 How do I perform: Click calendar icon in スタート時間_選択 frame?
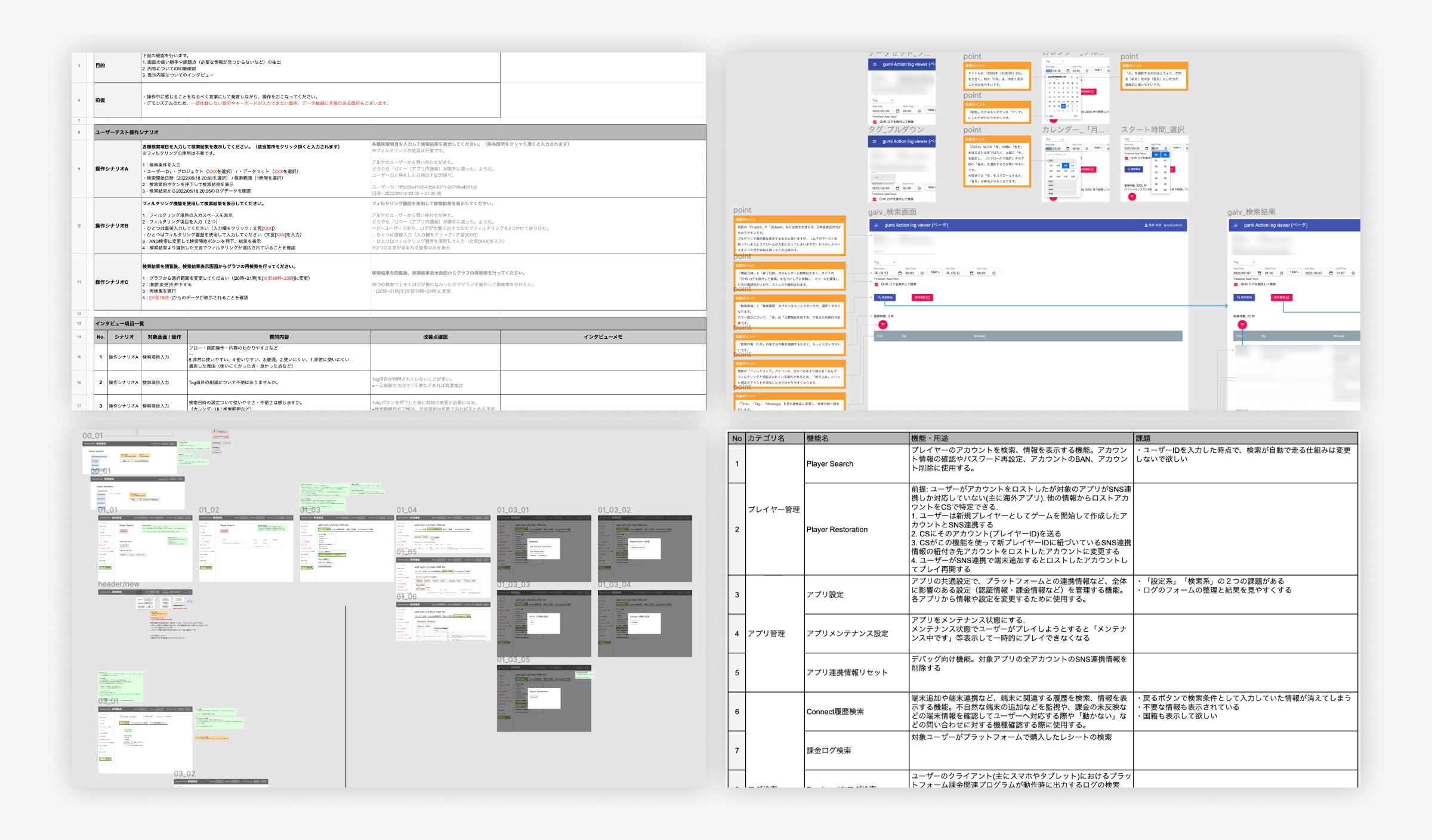tap(1147, 148)
